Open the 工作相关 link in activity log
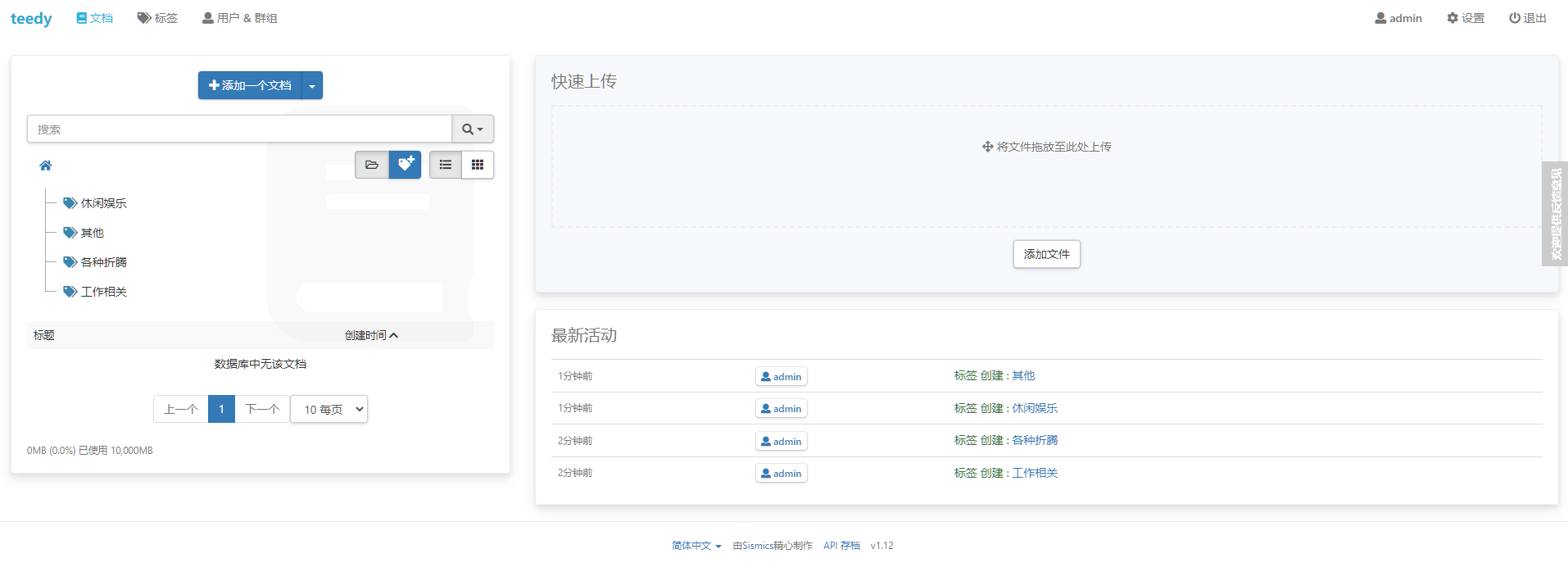 click(x=1035, y=473)
